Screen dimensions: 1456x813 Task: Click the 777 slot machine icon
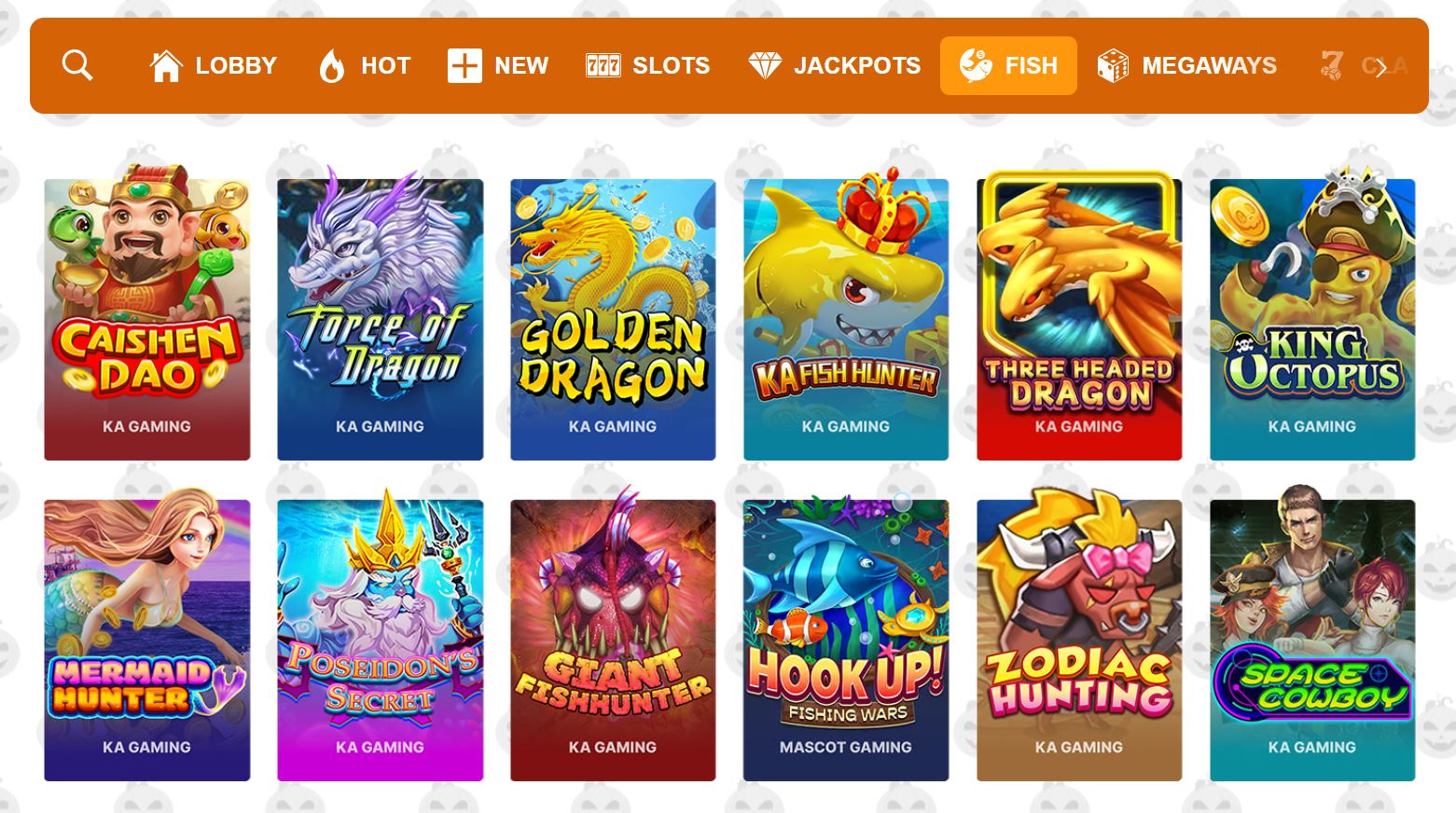point(603,65)
